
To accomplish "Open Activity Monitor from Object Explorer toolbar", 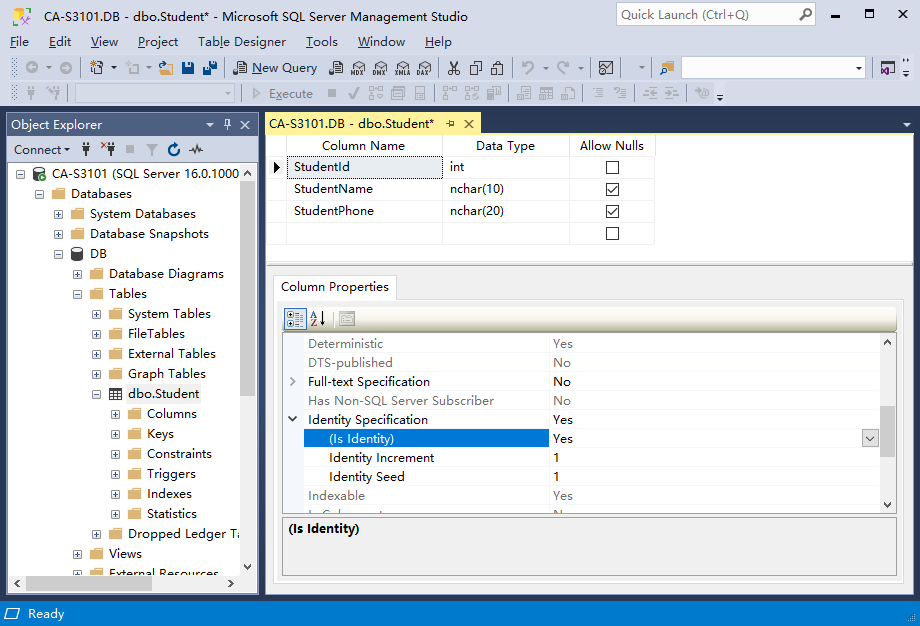I will click(196, 150).
